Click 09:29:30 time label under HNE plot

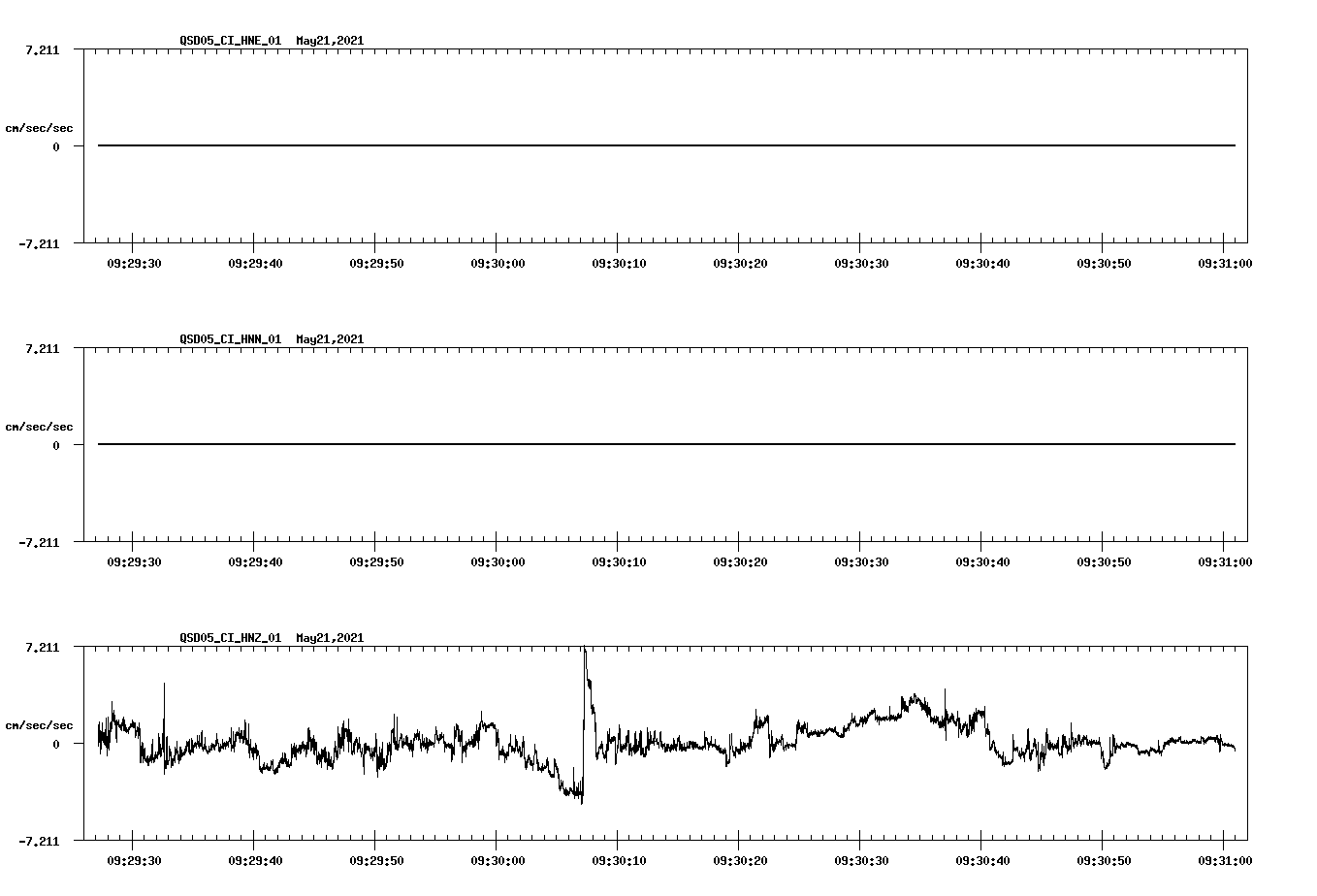coord(134,263)
